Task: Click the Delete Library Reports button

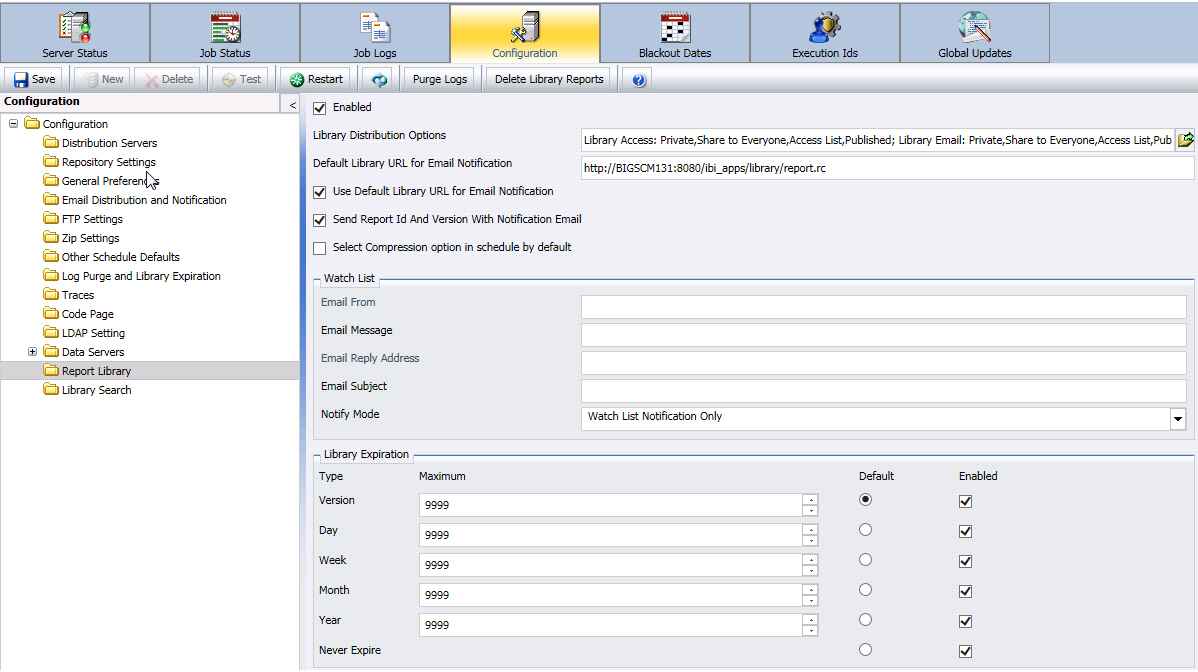Action: [549, 79]
